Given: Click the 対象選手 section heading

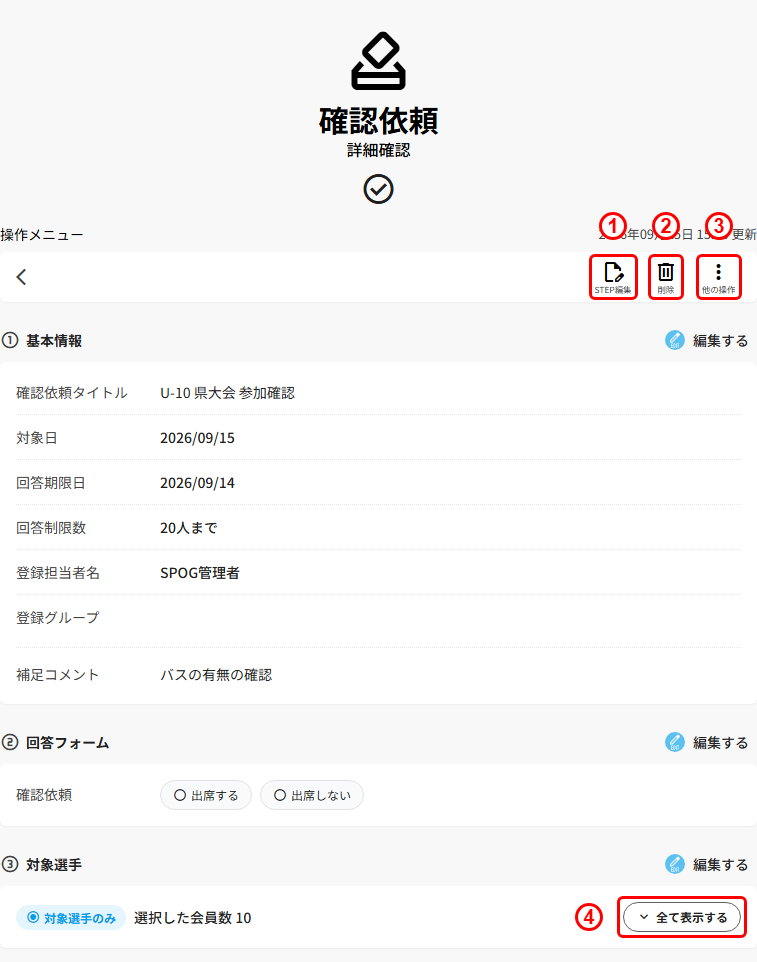Looking at the screenshot, I should click(x=54, y=864).
